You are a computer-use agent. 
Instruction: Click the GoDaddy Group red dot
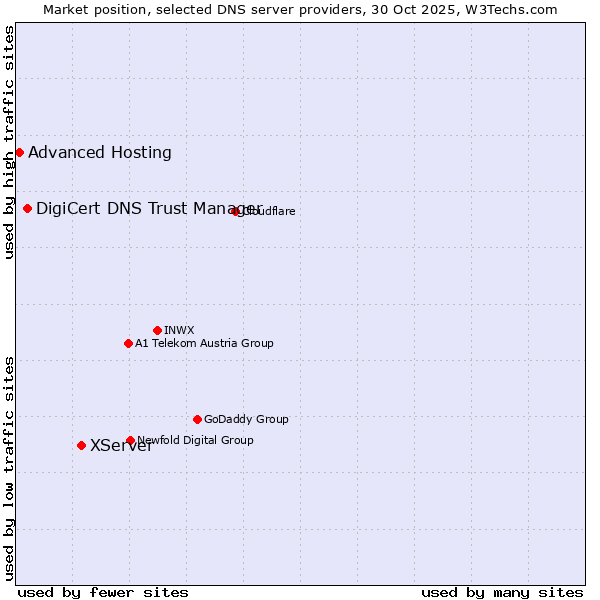point(197,419)
